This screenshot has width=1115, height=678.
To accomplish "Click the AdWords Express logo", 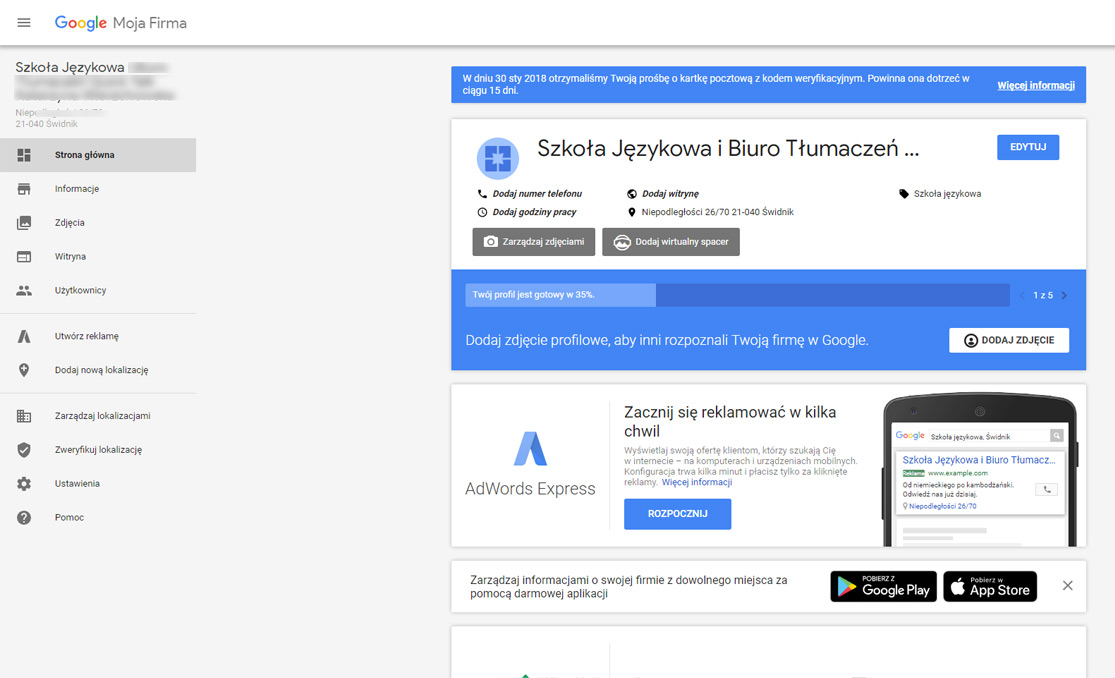I will click(530, 465).
